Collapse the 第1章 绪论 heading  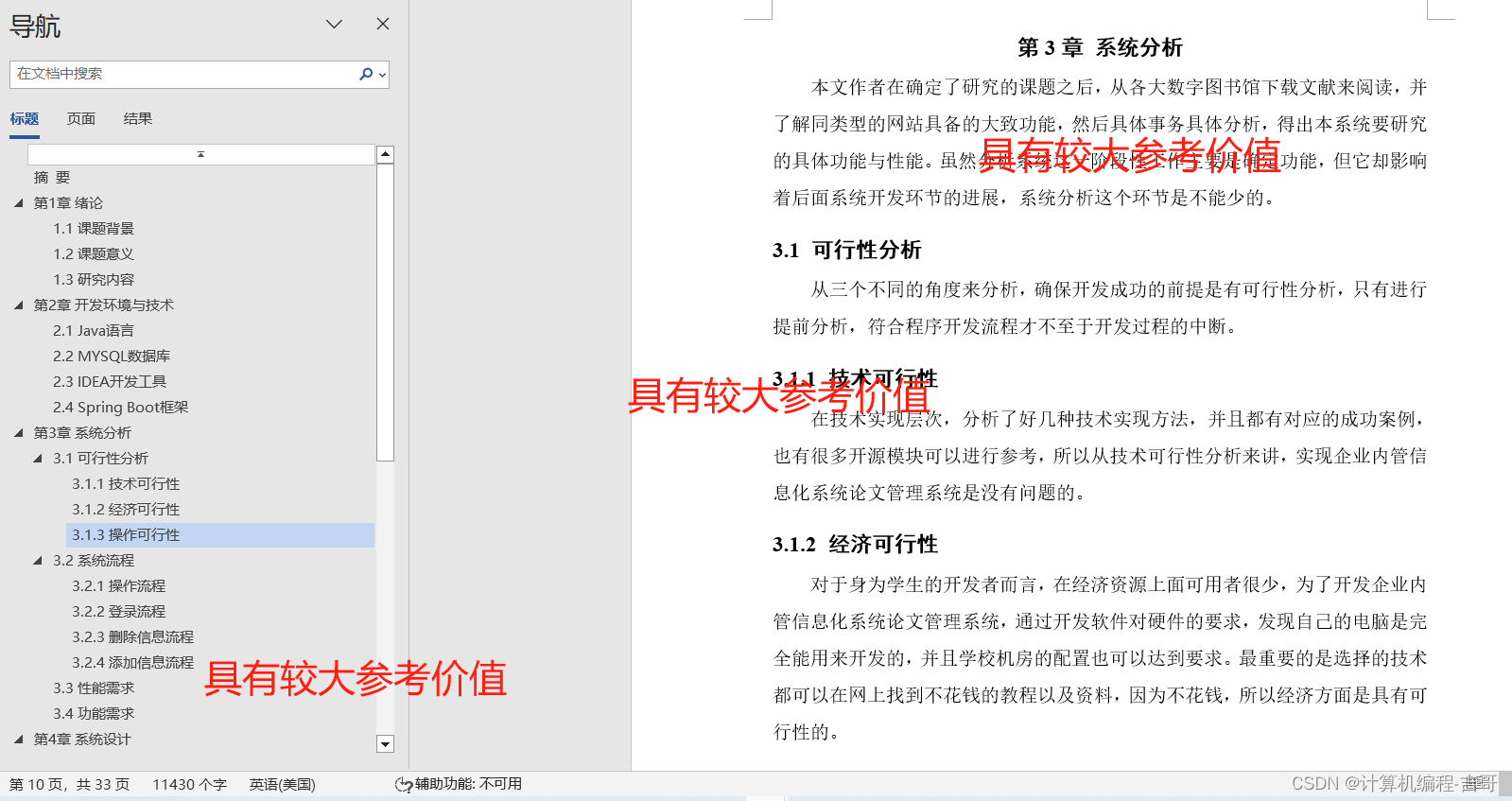[x=19, y=203]
